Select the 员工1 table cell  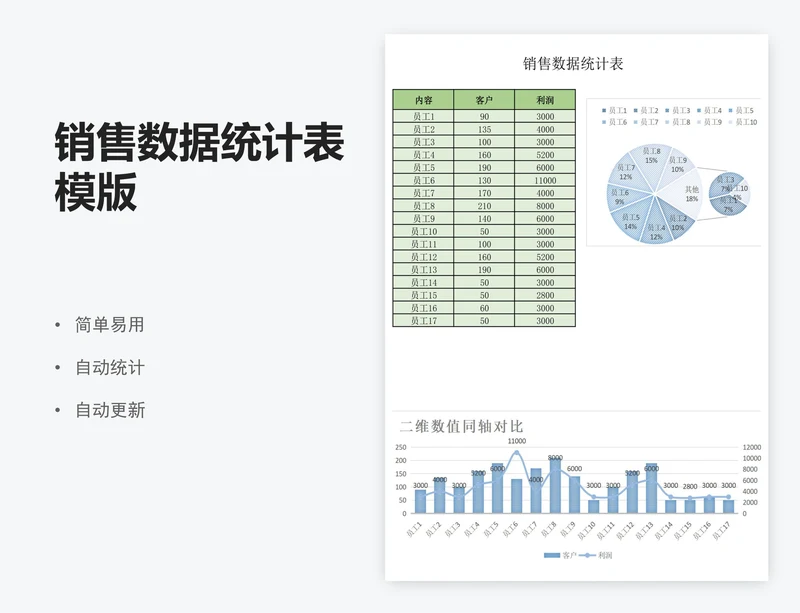pos(423,116)
